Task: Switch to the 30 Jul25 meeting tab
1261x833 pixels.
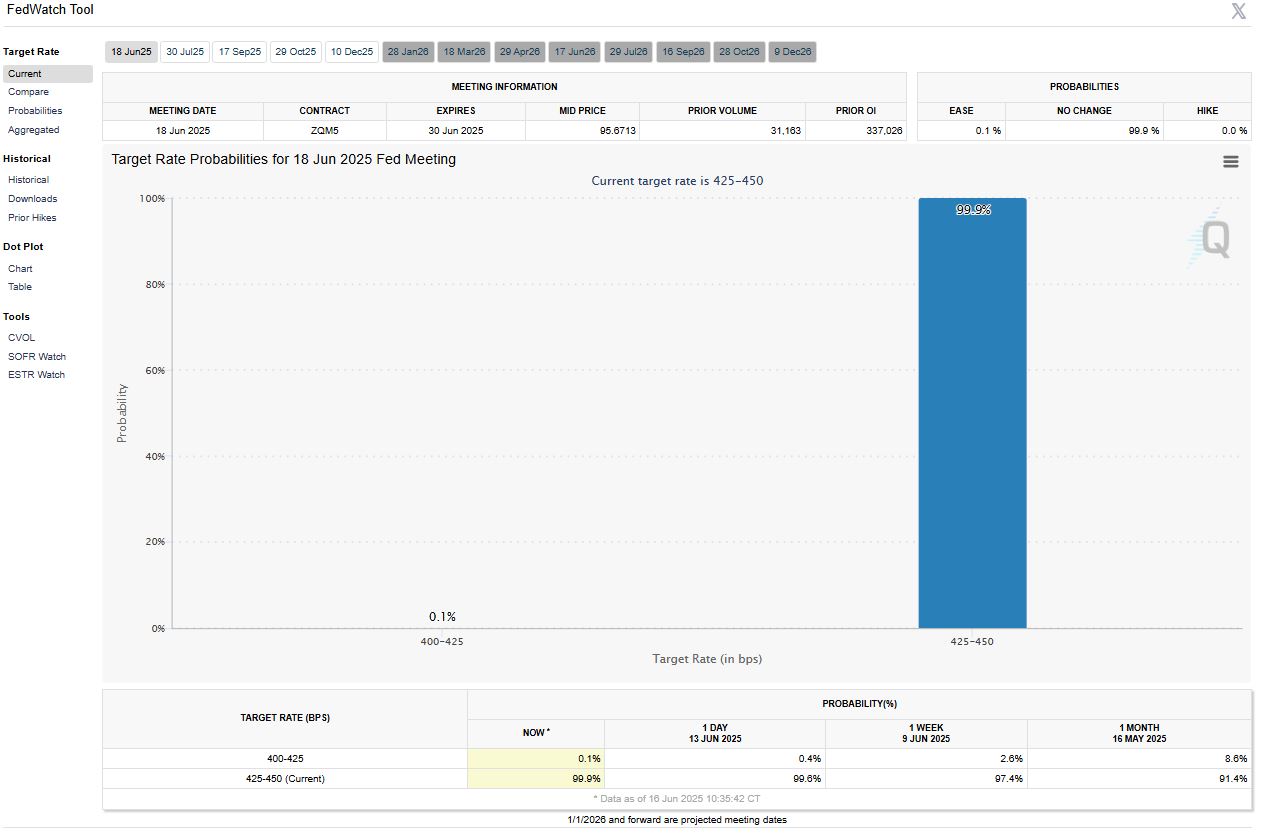Action: 185,52
